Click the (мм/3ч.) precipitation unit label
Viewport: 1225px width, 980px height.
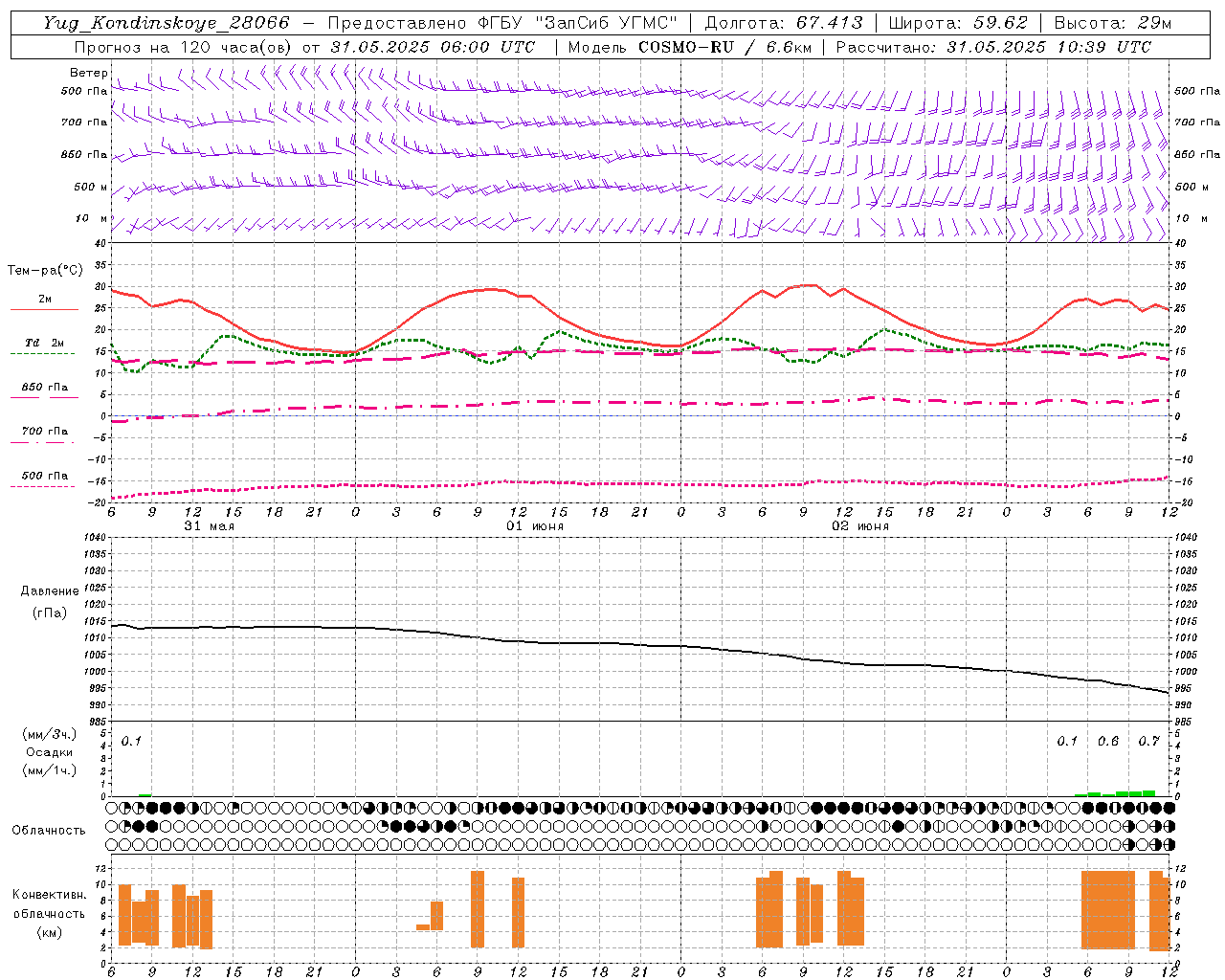50,734
